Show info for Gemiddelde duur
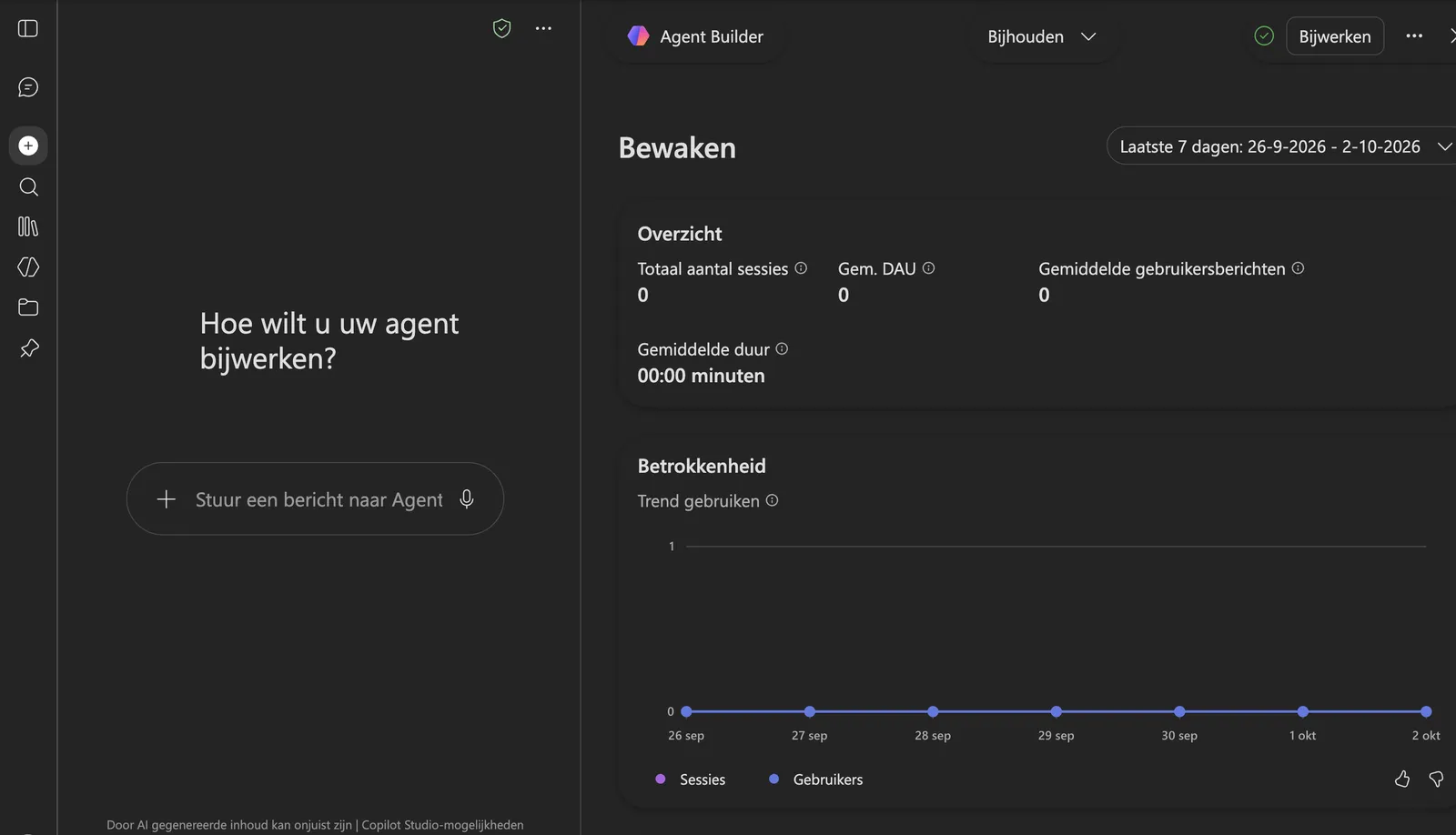1456x835 pixels. tap(782, 348)
